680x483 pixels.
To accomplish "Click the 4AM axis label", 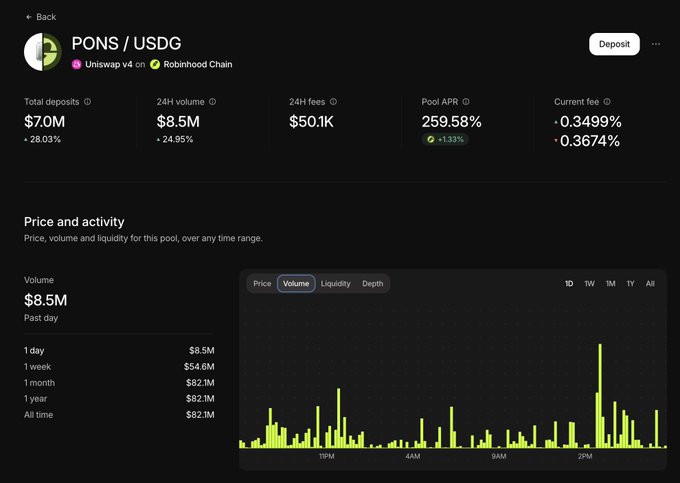I will (413, 456).
